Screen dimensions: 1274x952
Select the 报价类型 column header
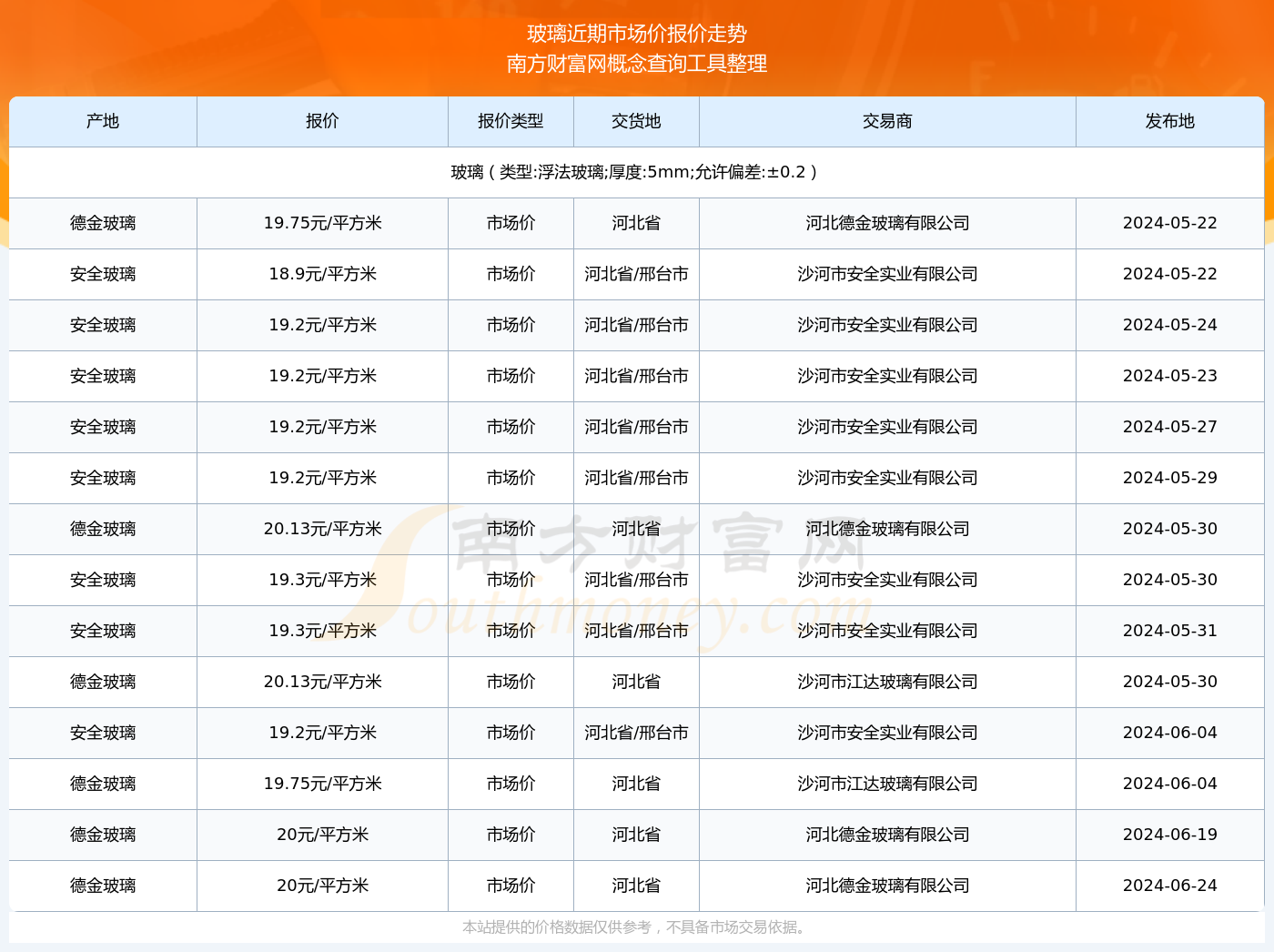(x=511, y=121)
